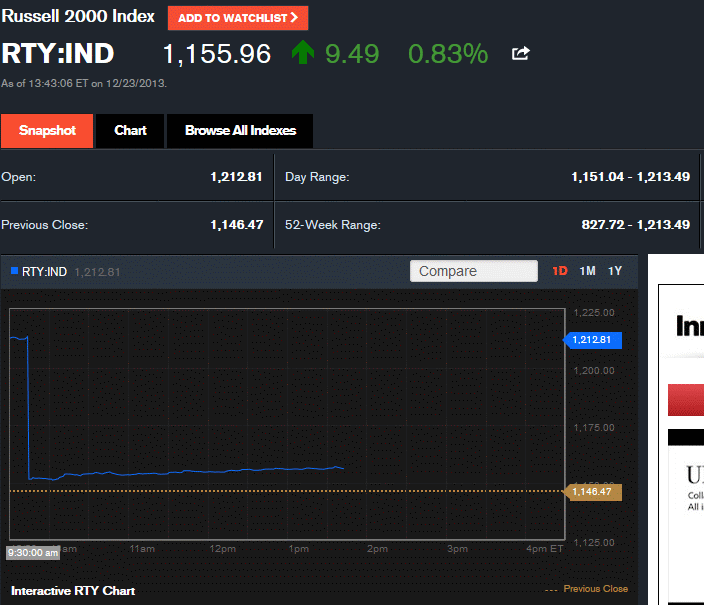The image size is (704, 605).
Task: Click the RTY:IND chart legend label
Action: tap(44, 272)
